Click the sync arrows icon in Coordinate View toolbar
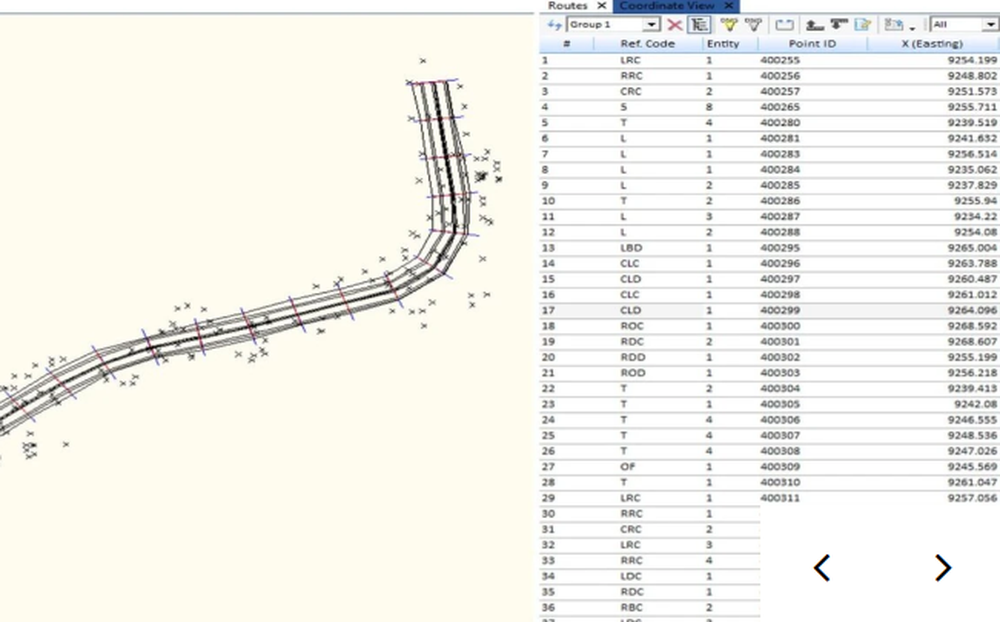 [x=554, y=25]
